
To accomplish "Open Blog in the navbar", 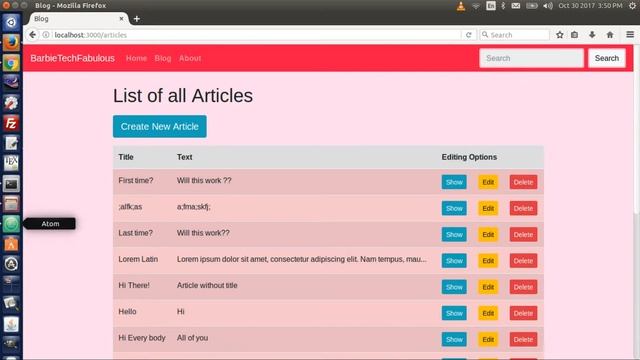I will tap(163, 58).
